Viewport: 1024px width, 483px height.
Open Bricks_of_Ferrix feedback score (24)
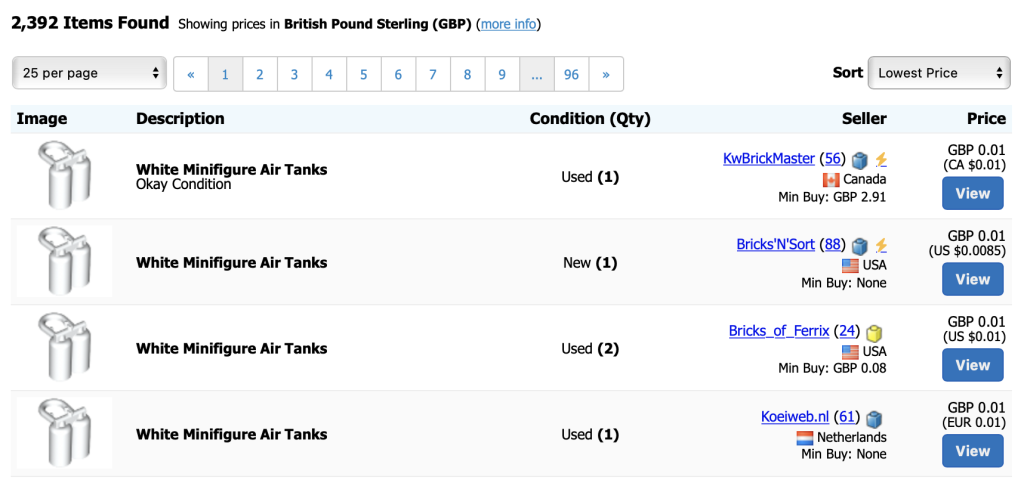pyautogui.click(x=847, y=331)
